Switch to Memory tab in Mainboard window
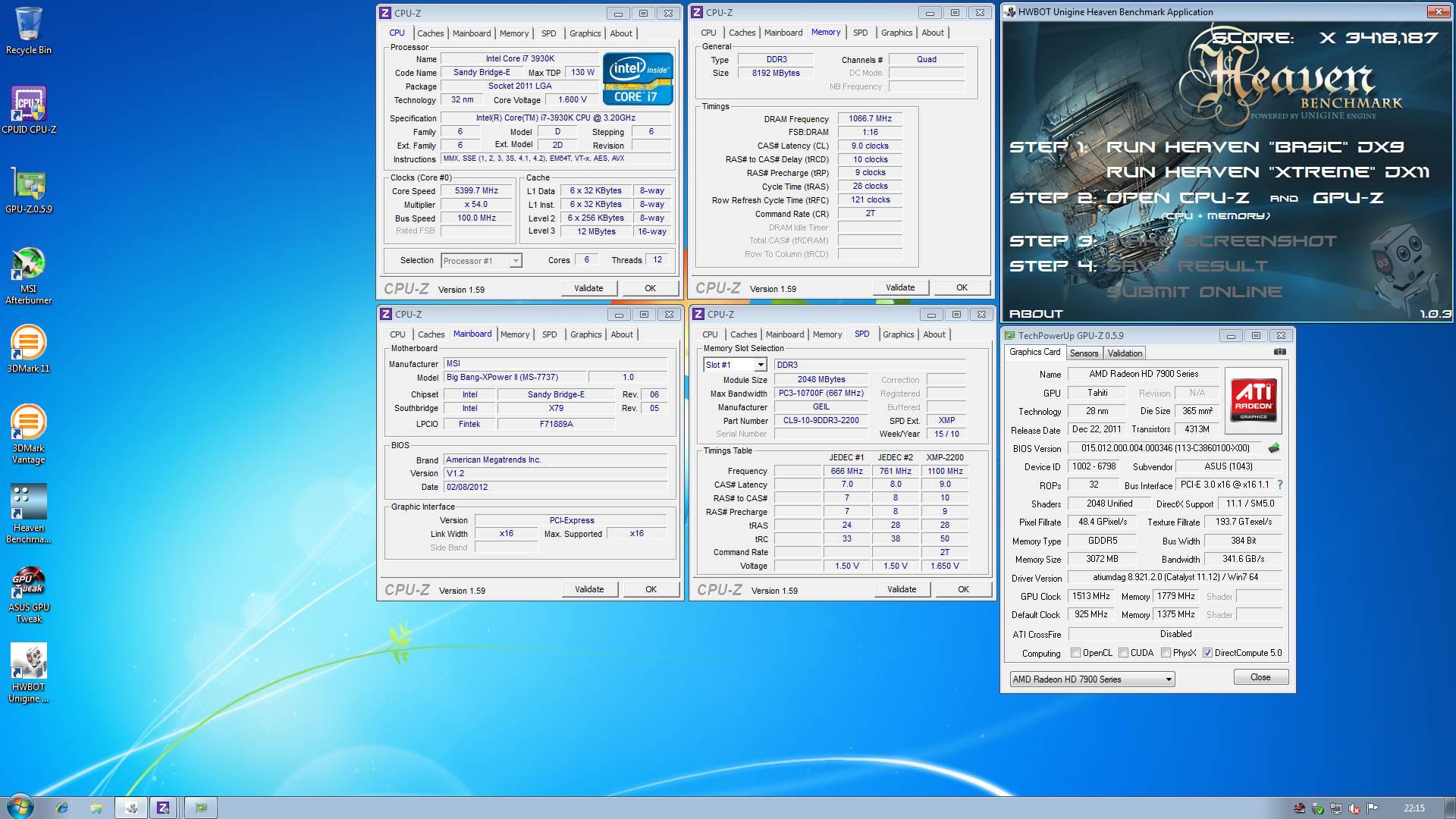The image size is (1456, 819). point(515,334)
